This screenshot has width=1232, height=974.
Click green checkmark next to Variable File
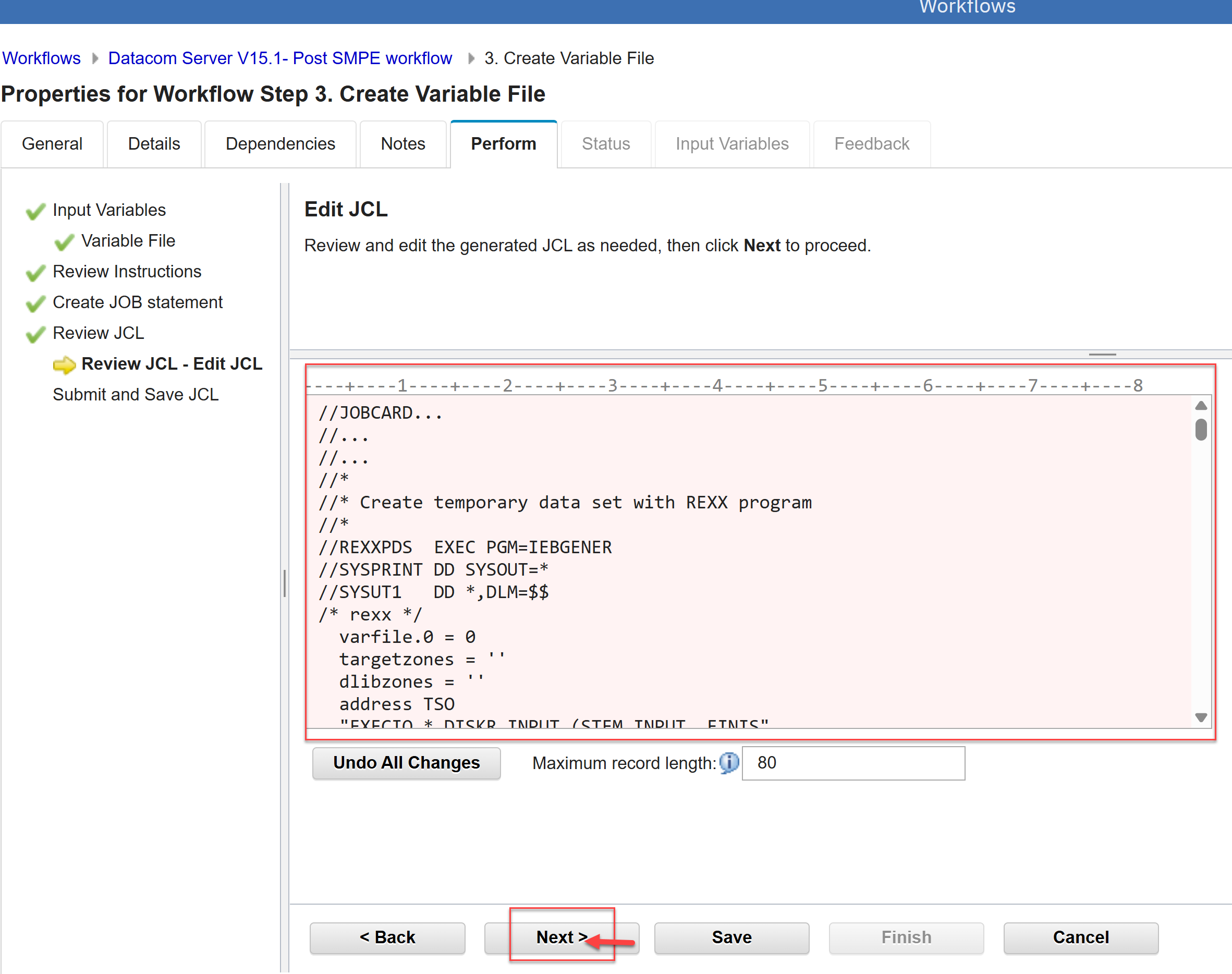64,242
